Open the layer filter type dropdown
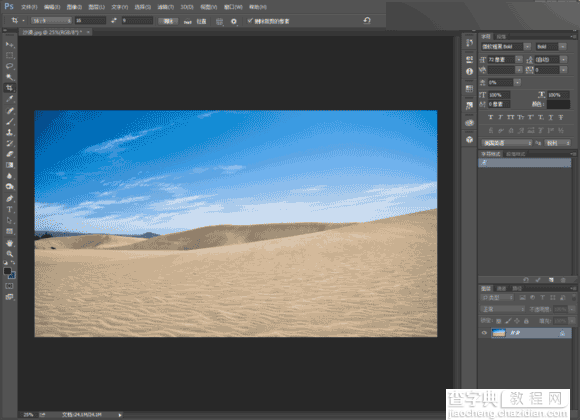The image size is (580, 420). 497,298
